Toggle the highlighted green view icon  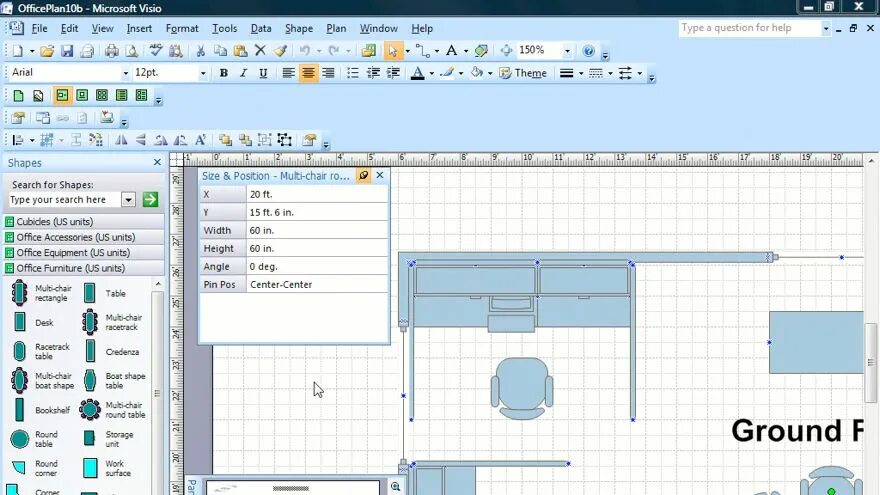point(62,95)
